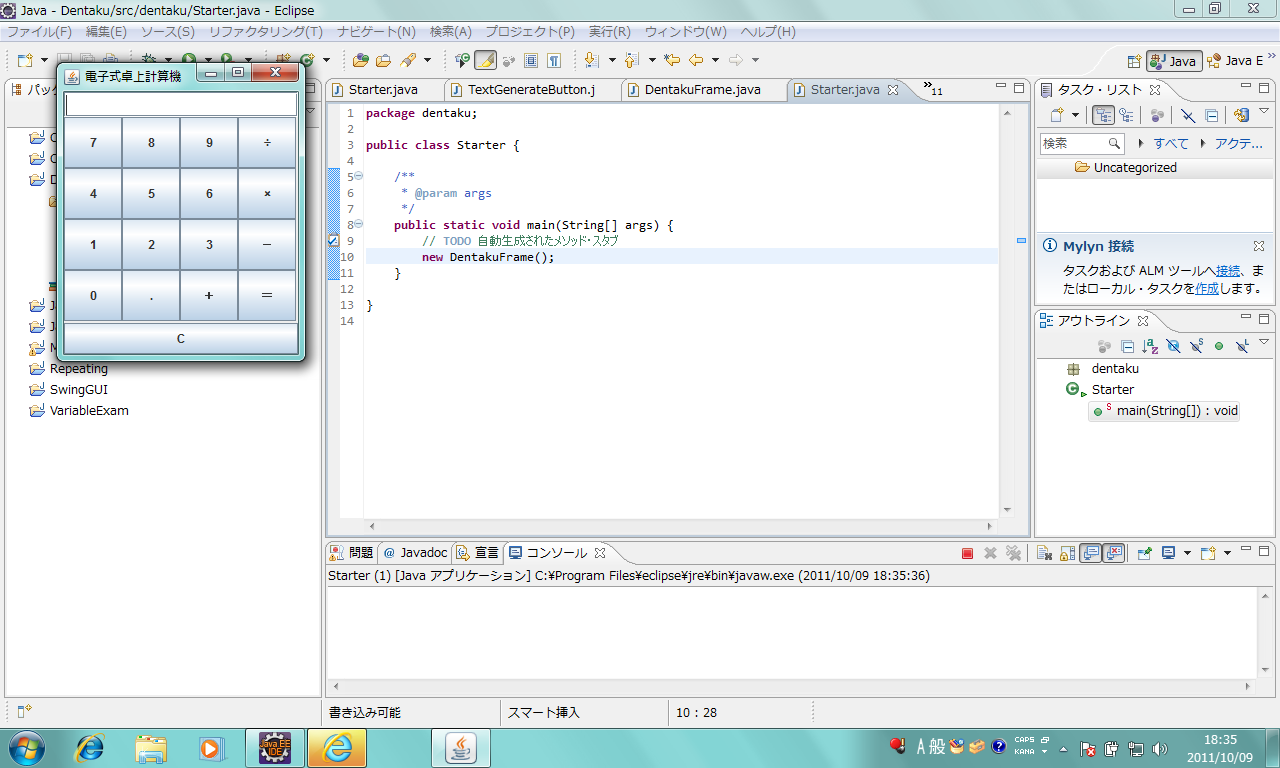Toggle Scroll Lock in the console toolbar
The width and height of the screenshot is (1280, 768).
tap(1067, 553)
